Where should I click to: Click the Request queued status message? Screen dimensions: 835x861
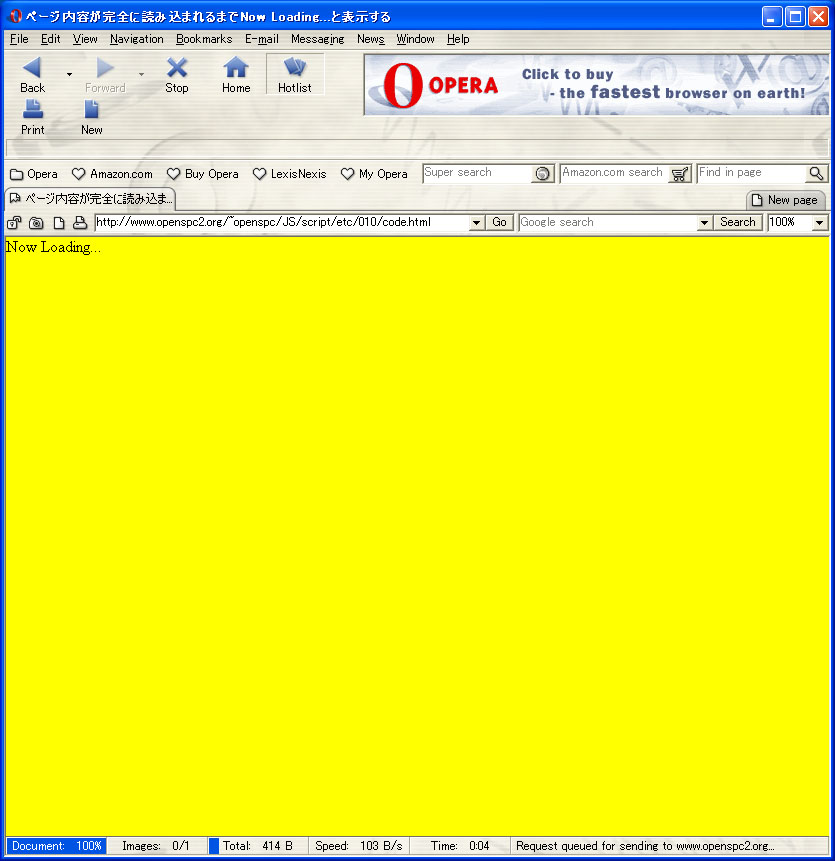(645, 846)
